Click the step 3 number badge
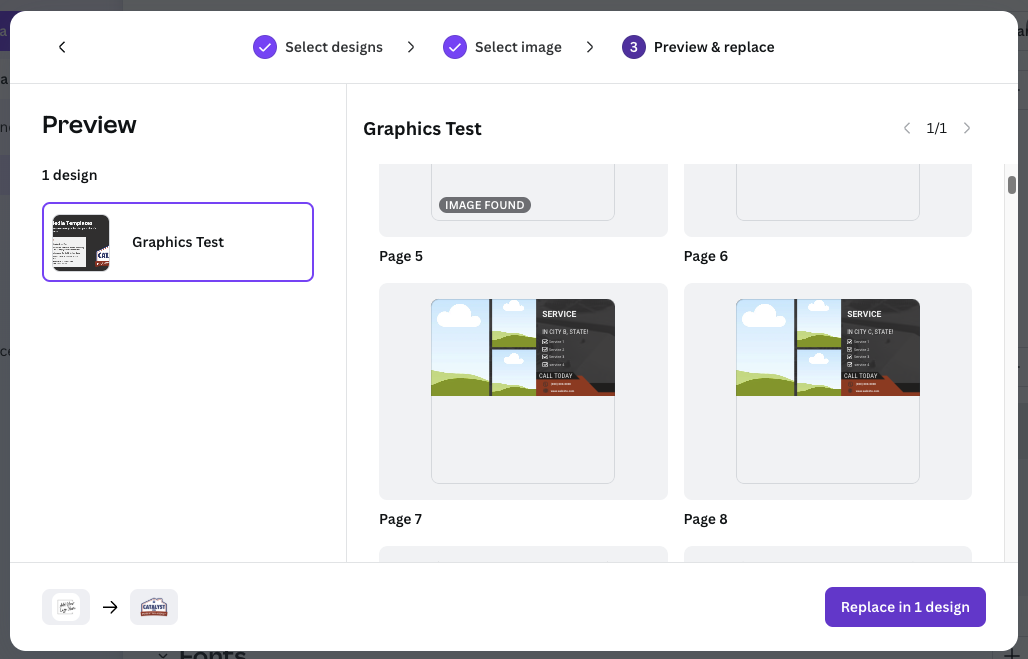1028x659 pixels. 634,47
